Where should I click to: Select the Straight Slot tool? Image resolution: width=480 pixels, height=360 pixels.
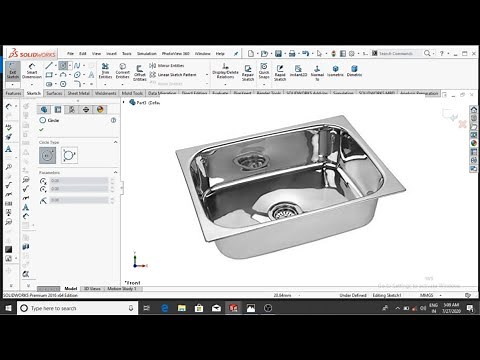(x=49, y=84)
